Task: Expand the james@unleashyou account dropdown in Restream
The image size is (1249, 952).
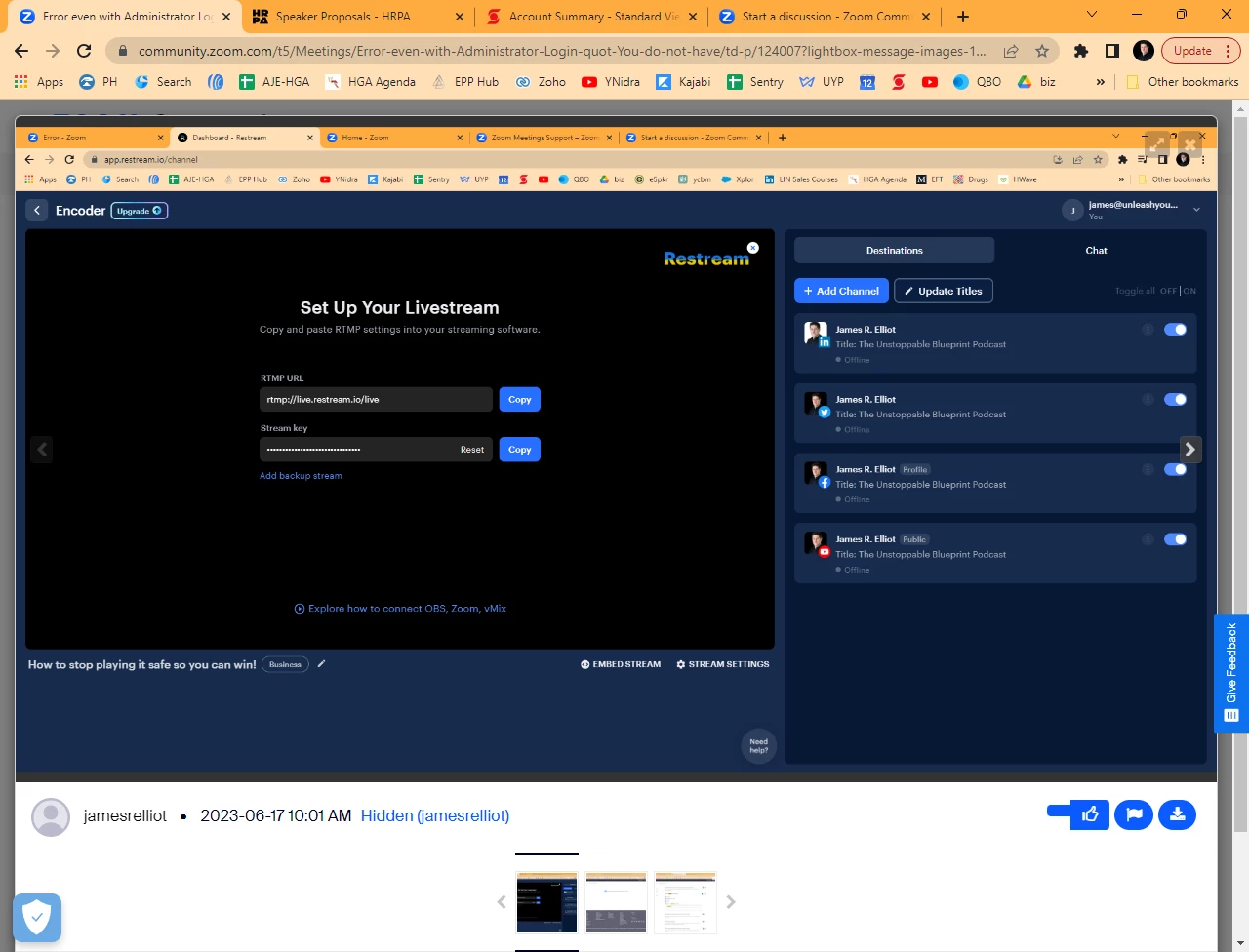Action: click(x=1196, y=210)
